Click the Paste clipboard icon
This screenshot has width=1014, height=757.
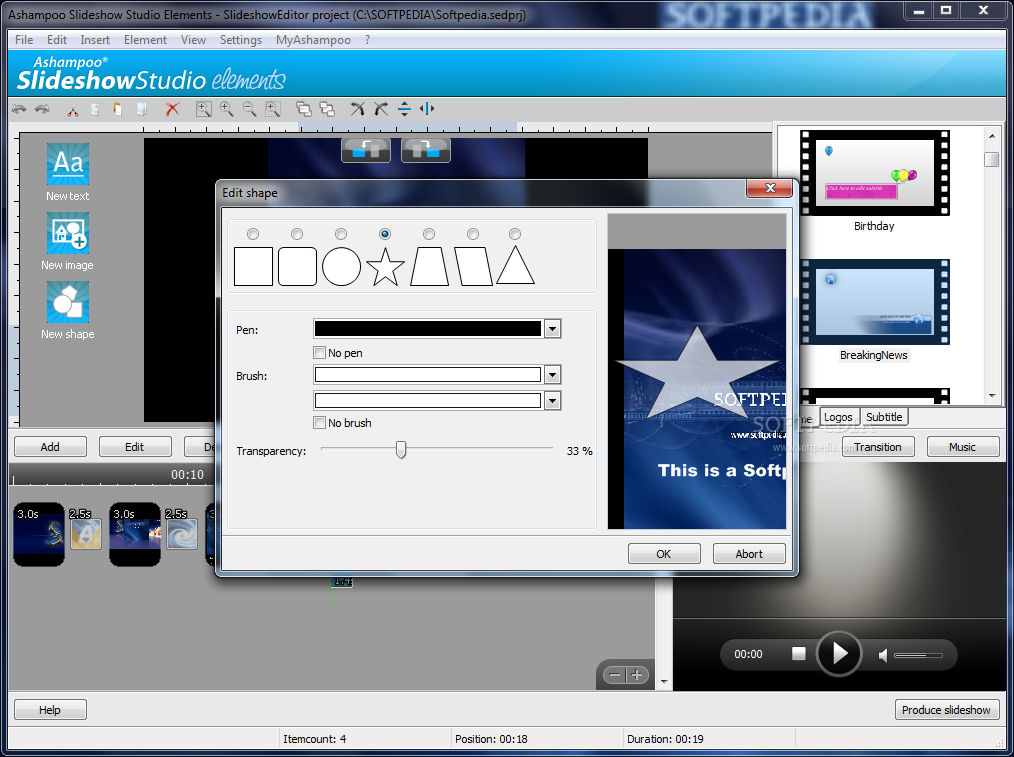[x=118, y=109]
